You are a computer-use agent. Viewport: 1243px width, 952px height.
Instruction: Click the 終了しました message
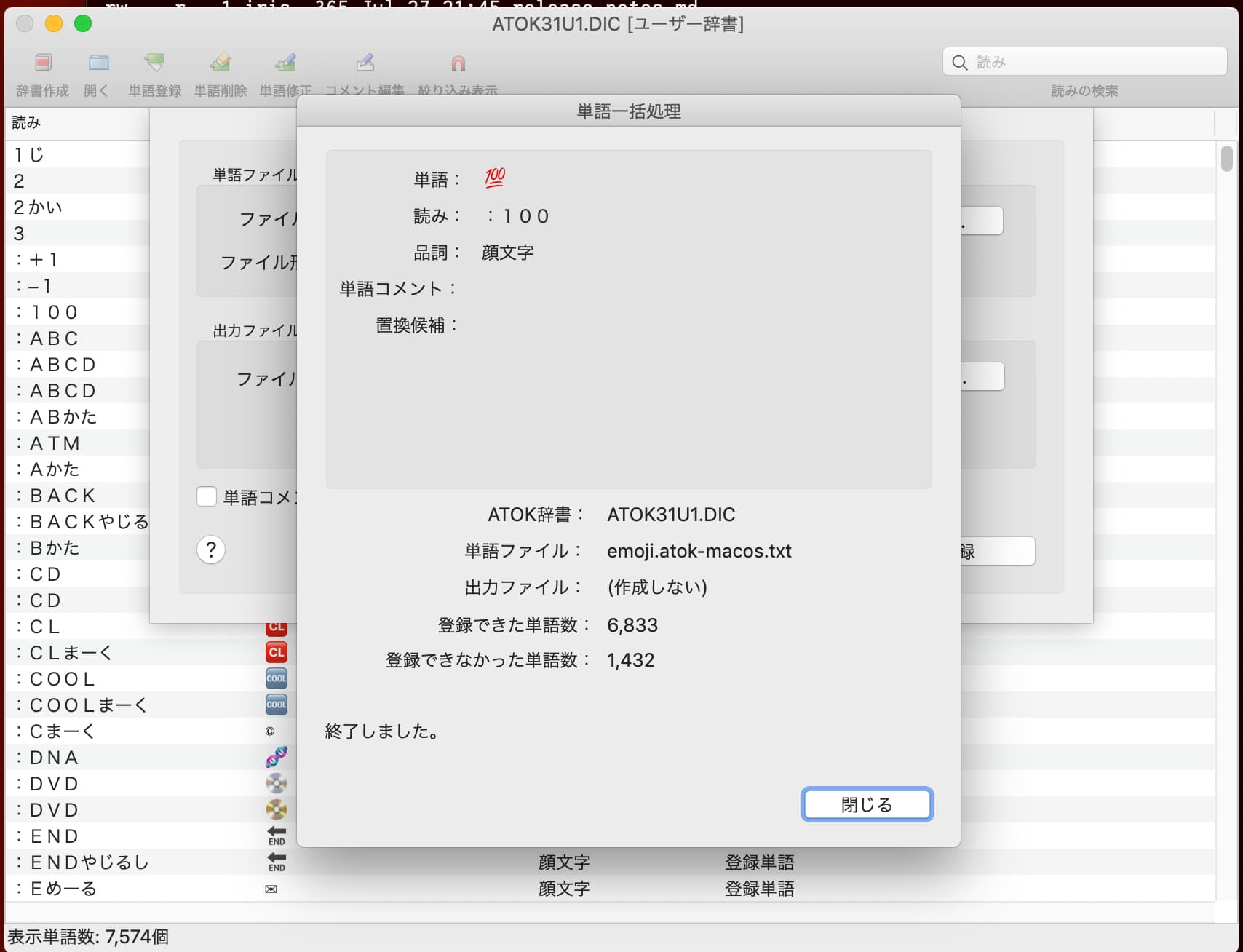383,731
